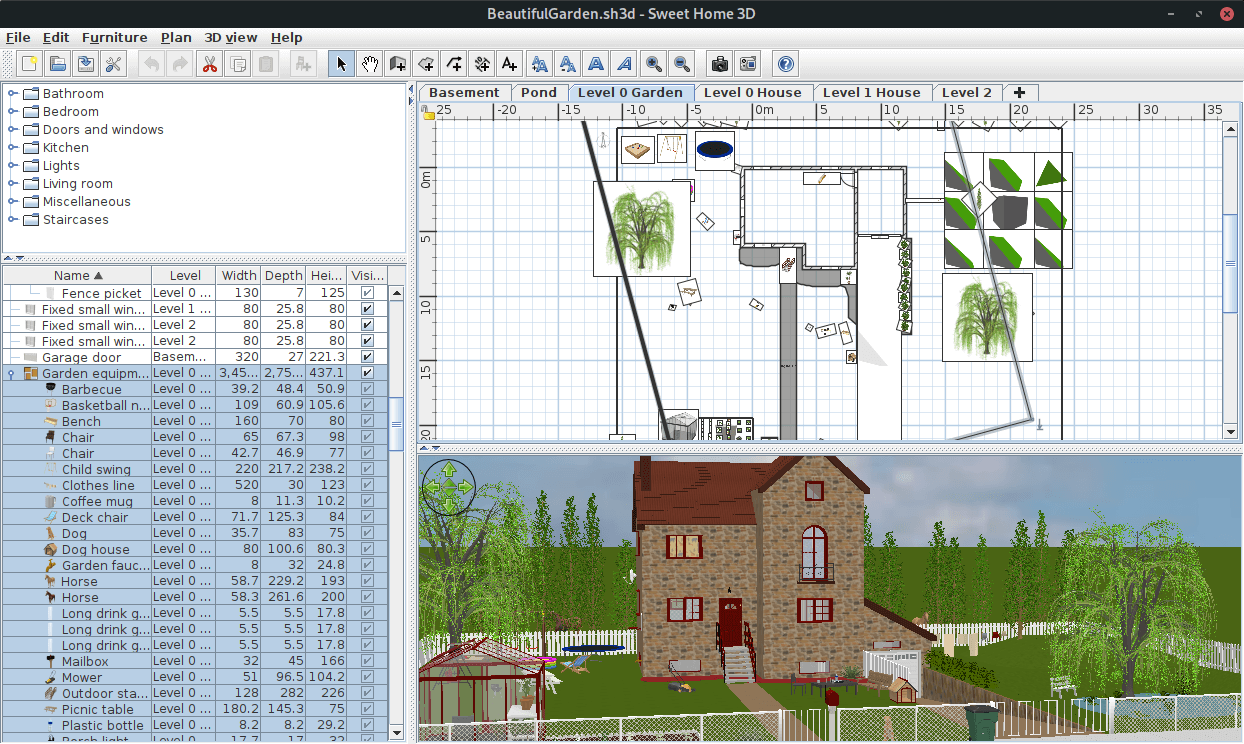1244x744 pixels.
Task: Open the 3D view menu
Action: 231,37
